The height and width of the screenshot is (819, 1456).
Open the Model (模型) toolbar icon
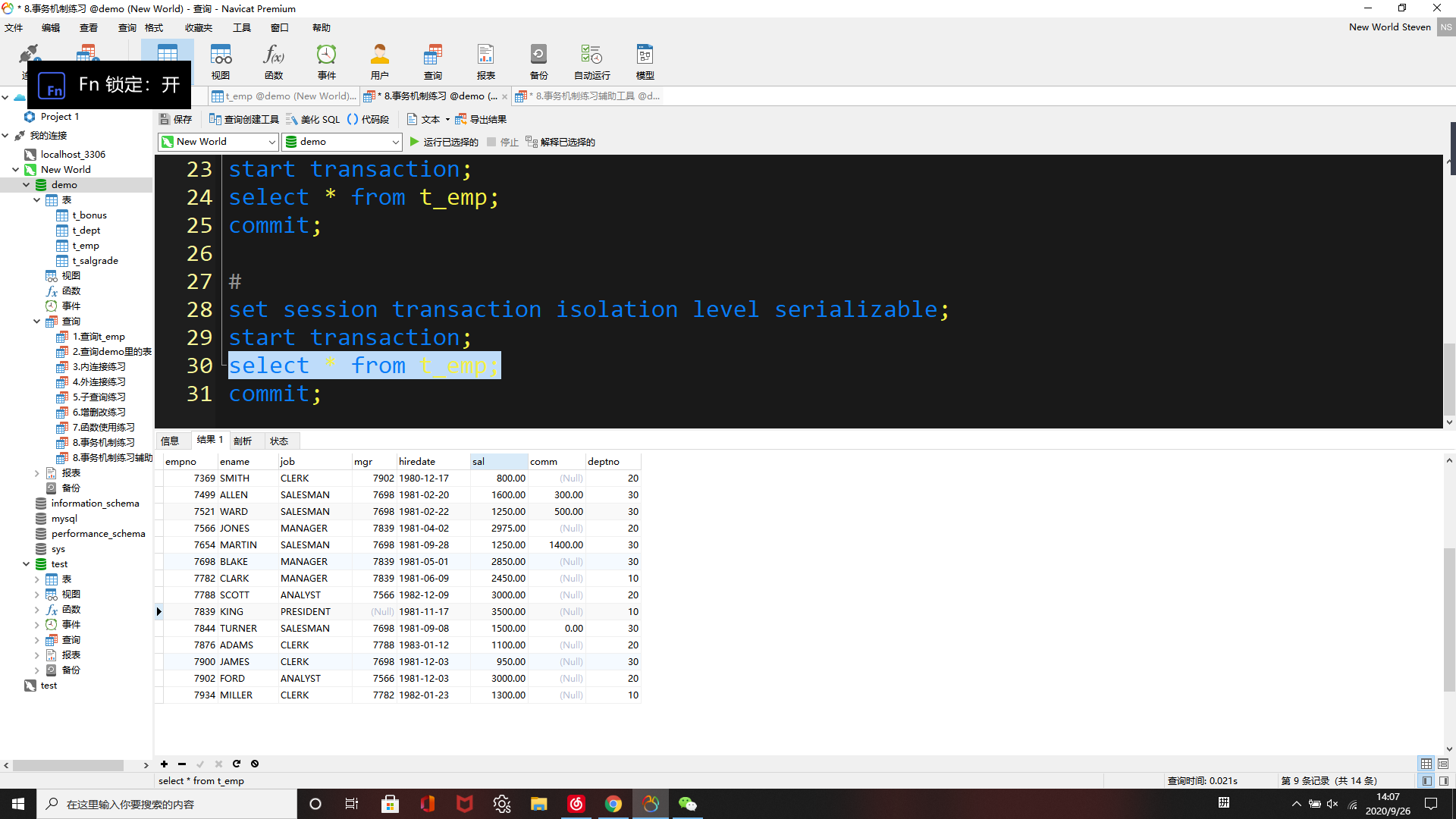[645, 61]
